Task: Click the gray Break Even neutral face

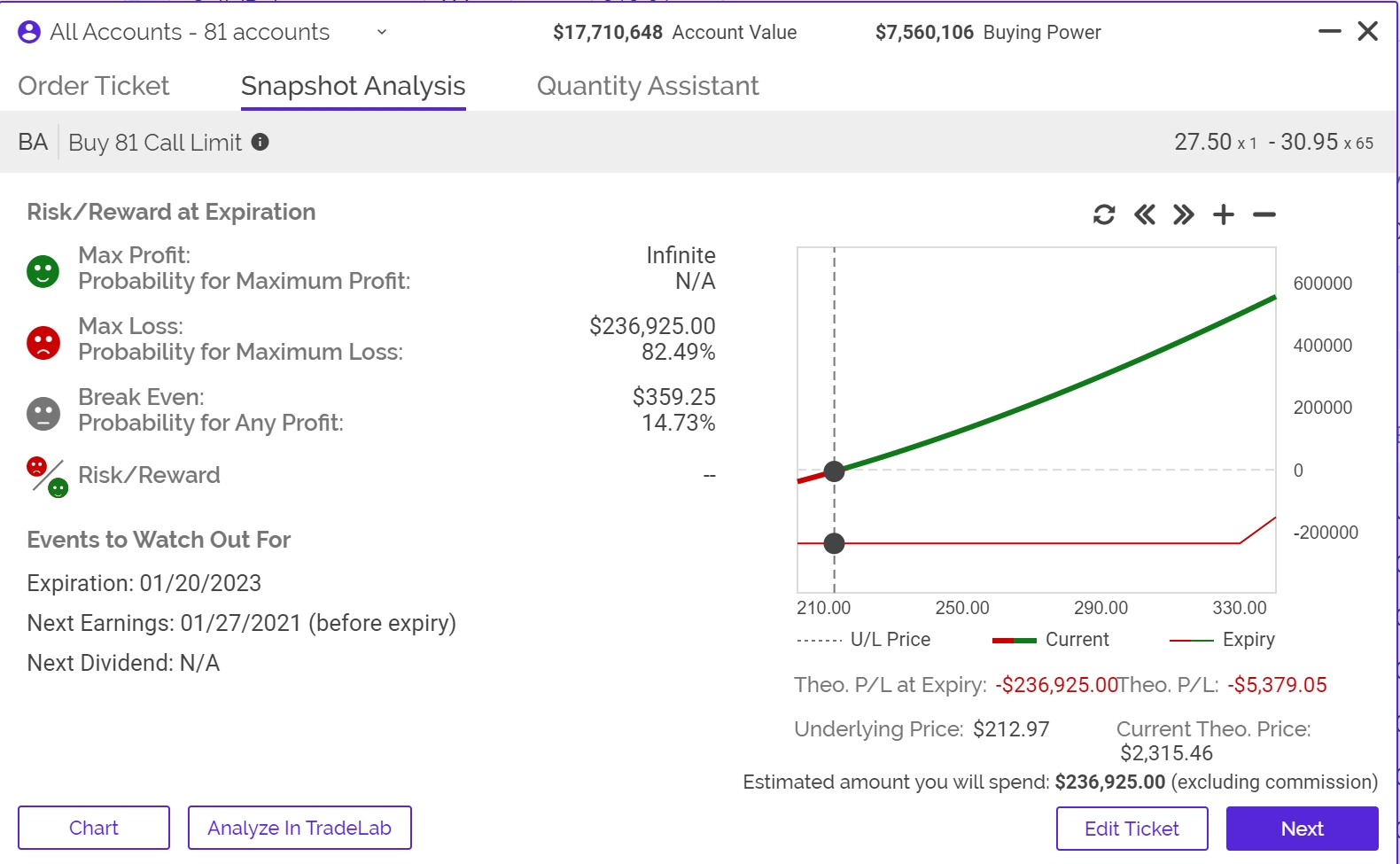Action: (43, 413)
